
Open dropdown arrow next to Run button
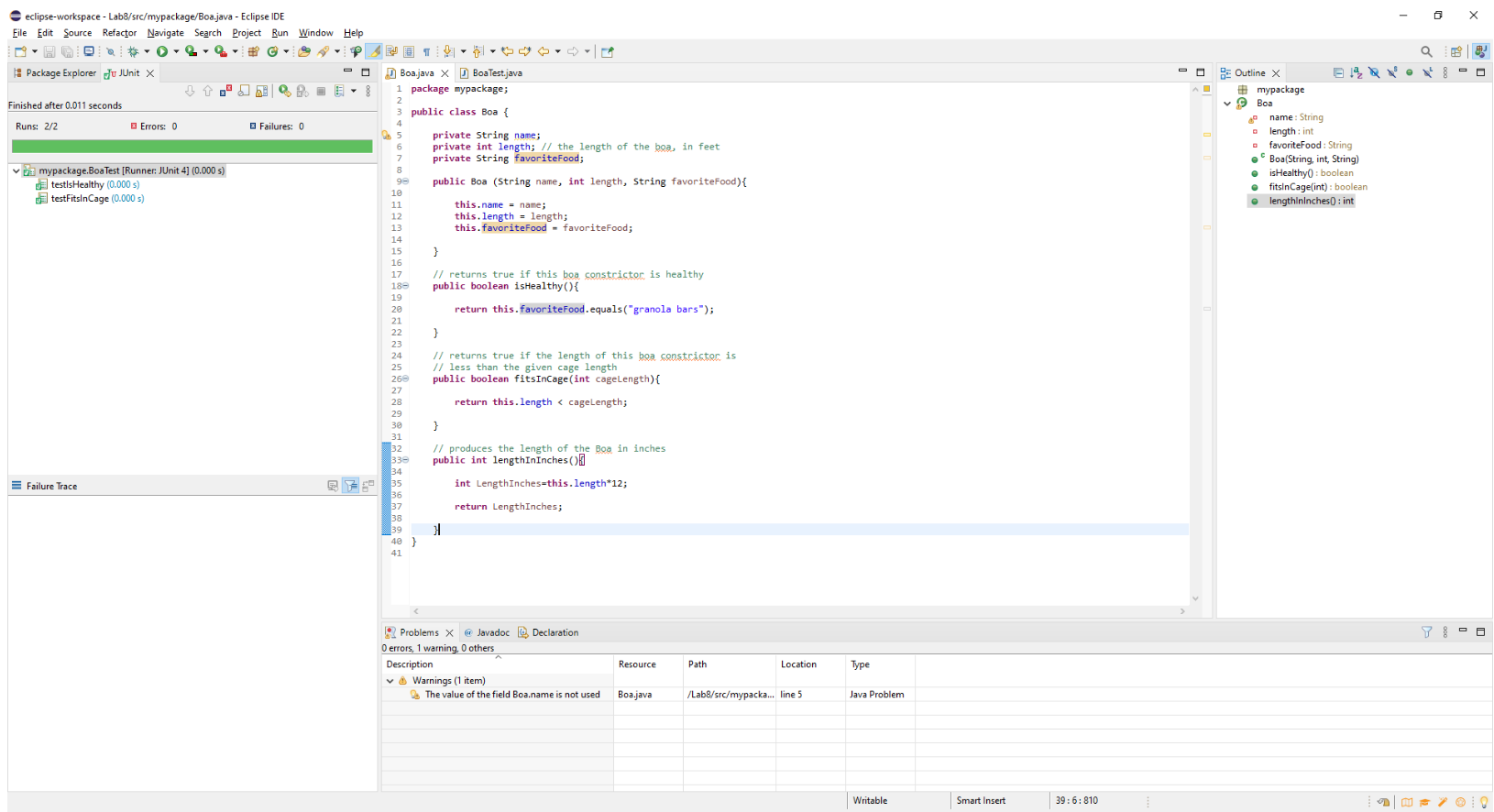point(176,51)
